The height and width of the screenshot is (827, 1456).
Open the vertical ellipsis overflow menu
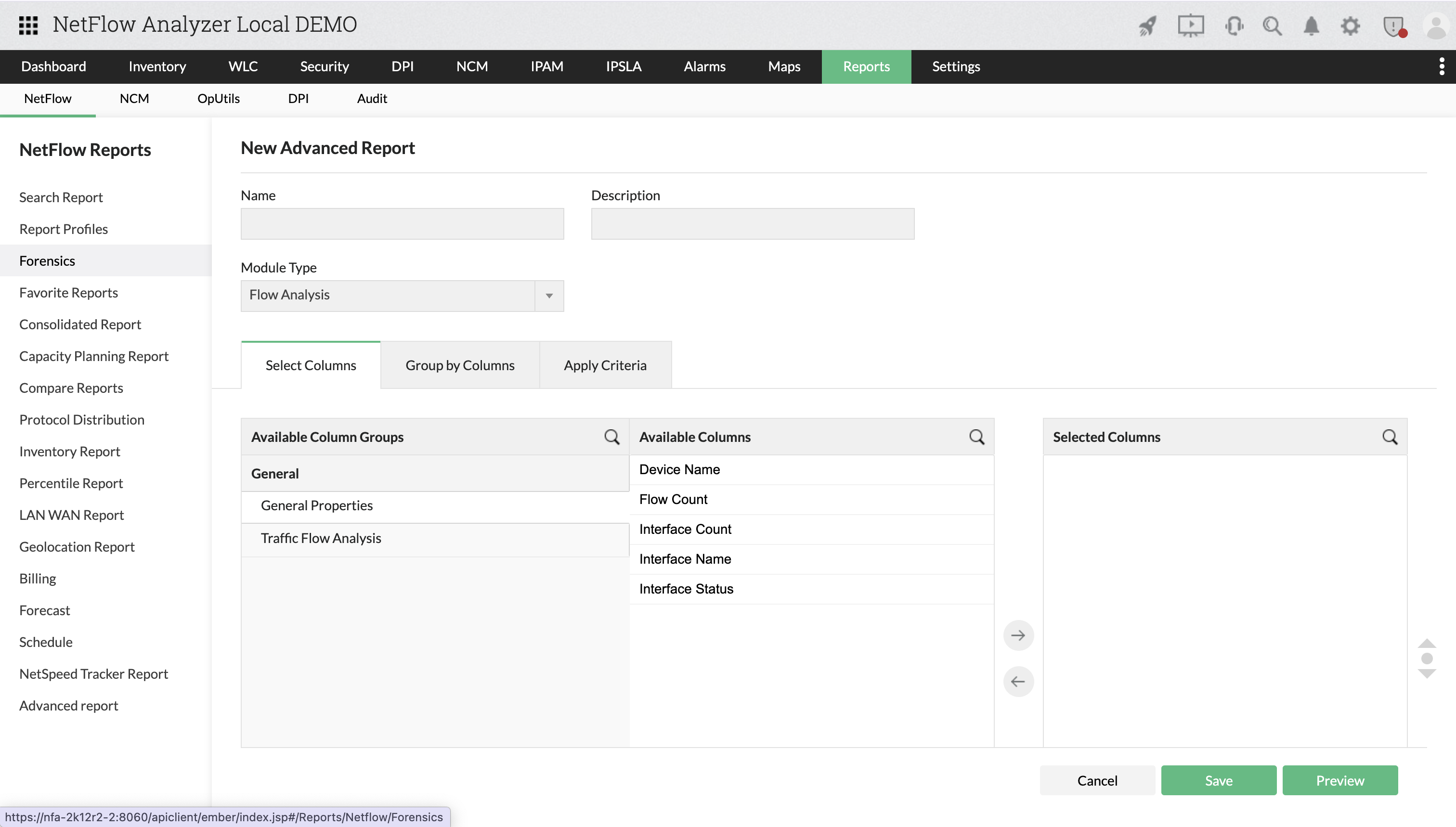click(x=1441, y=66)
